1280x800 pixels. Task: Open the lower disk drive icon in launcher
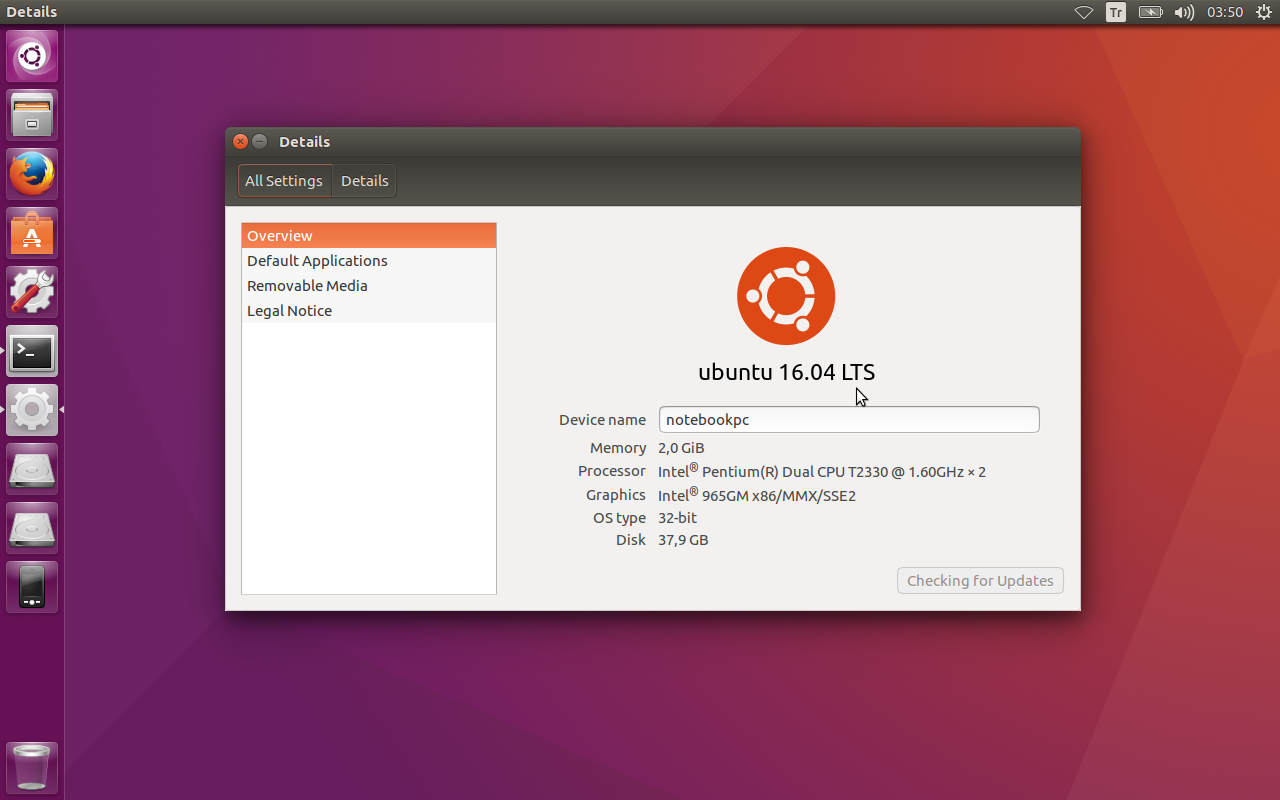click(x=32, y=528)
